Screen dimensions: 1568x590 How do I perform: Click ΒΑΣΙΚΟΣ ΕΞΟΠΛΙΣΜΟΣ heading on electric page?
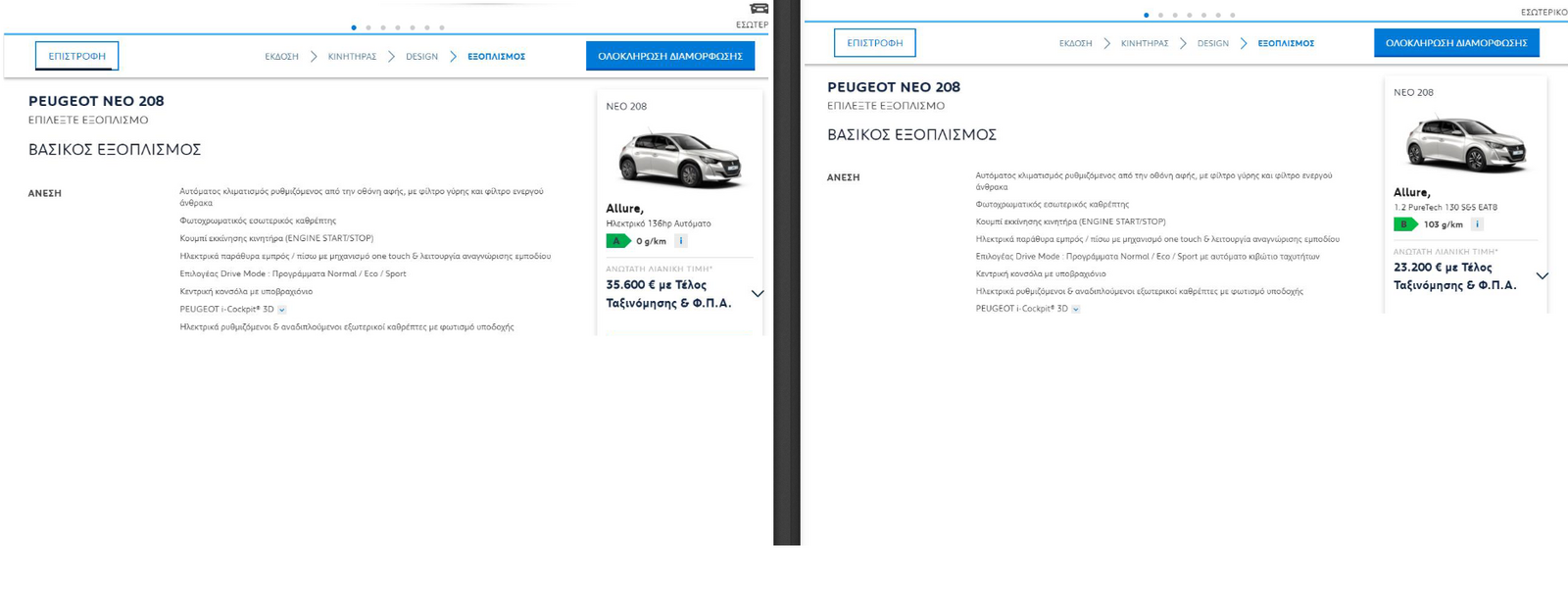115,150
